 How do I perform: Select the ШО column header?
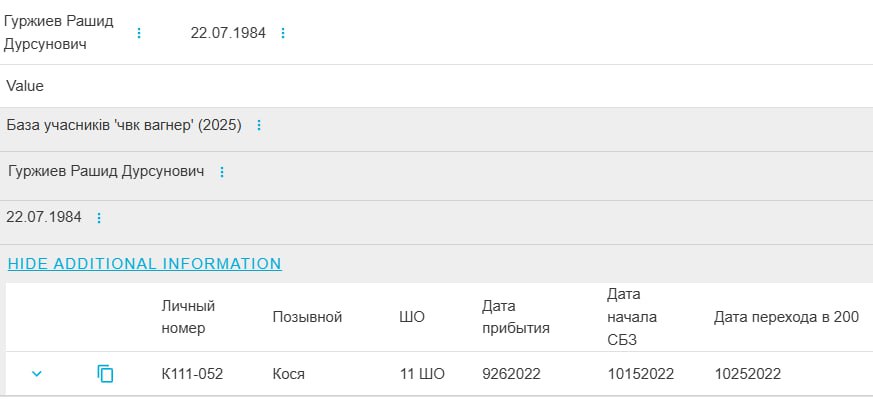[412, 317]
